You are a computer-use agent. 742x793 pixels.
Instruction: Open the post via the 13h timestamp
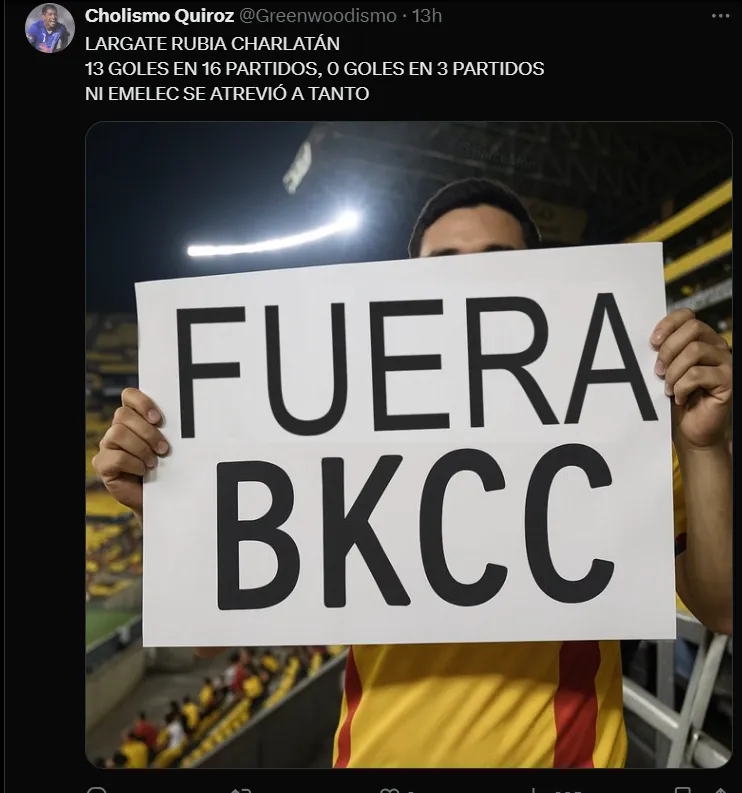coord(427,16)
